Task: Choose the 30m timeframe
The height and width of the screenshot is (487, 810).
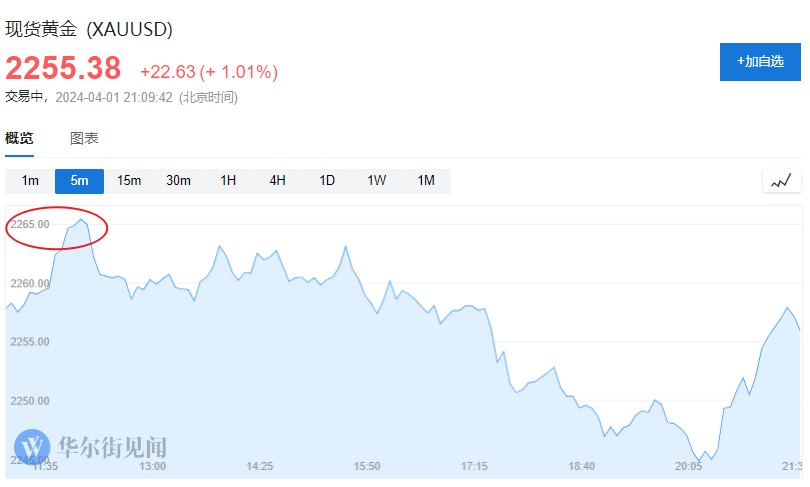Action: [x=178, y=181]
